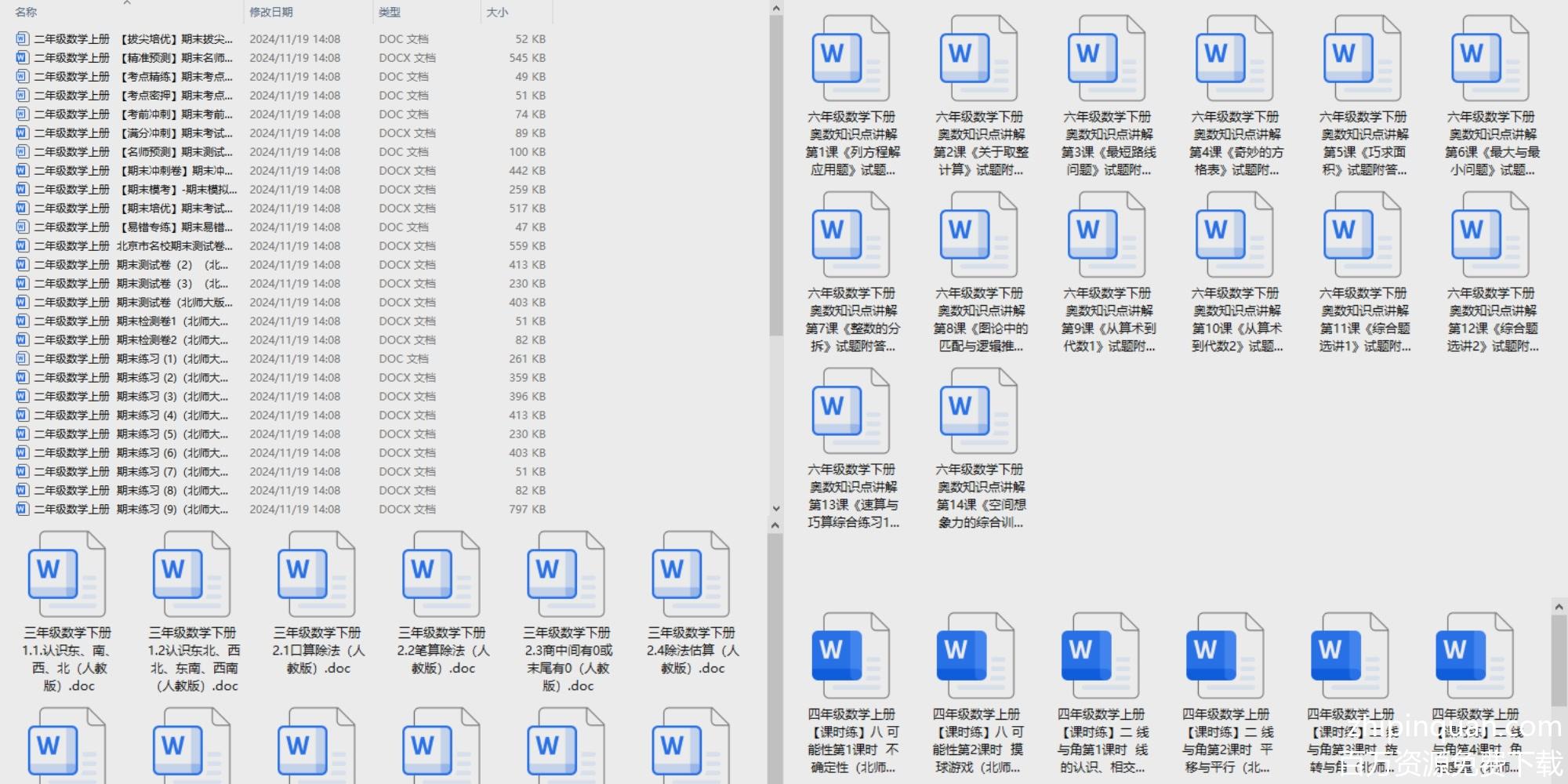The height and width of the screenshot is (784, 1568).
Task: Click the small file icon beside 北京市名校期末测试卷
Action: tap(22, 245)
